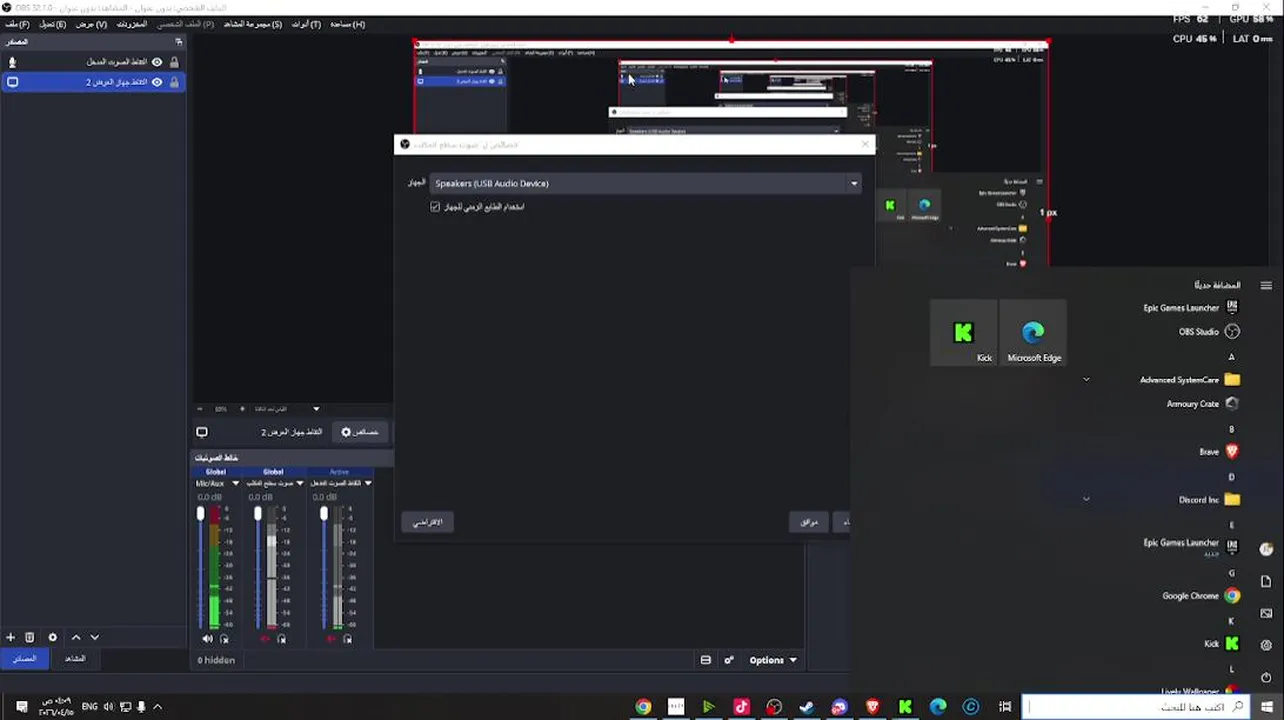Open Properties button in source toolbar
The width and height of the screenshot is (1284, 720).
(360, 432)
